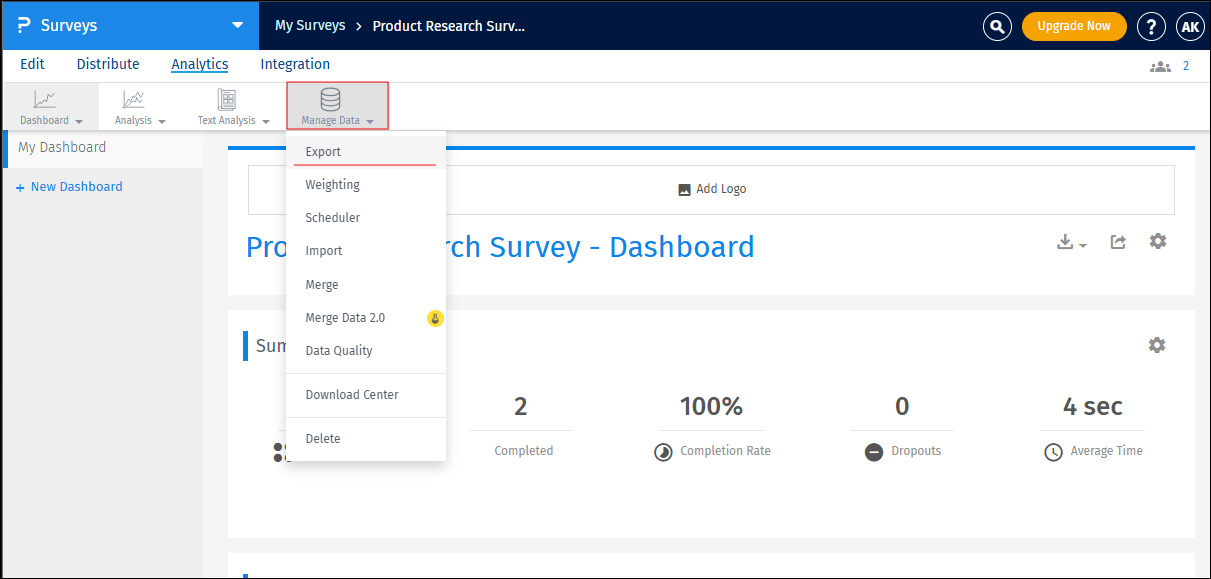Switch to the Integration tab
The image size is (1211, 579).
coord(294,64)
